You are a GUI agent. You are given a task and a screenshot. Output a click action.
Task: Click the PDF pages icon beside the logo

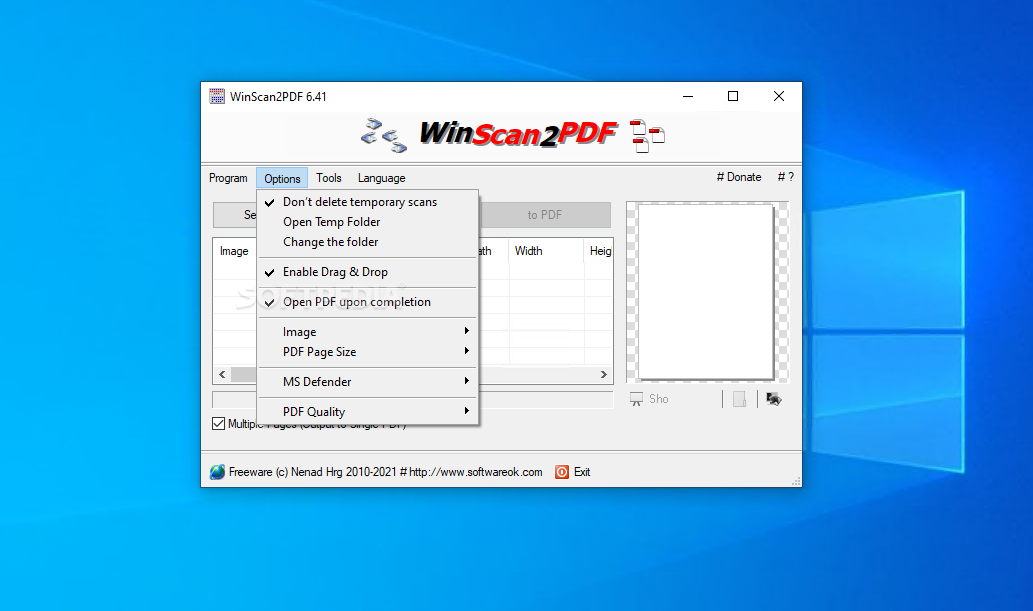(647, 136)
